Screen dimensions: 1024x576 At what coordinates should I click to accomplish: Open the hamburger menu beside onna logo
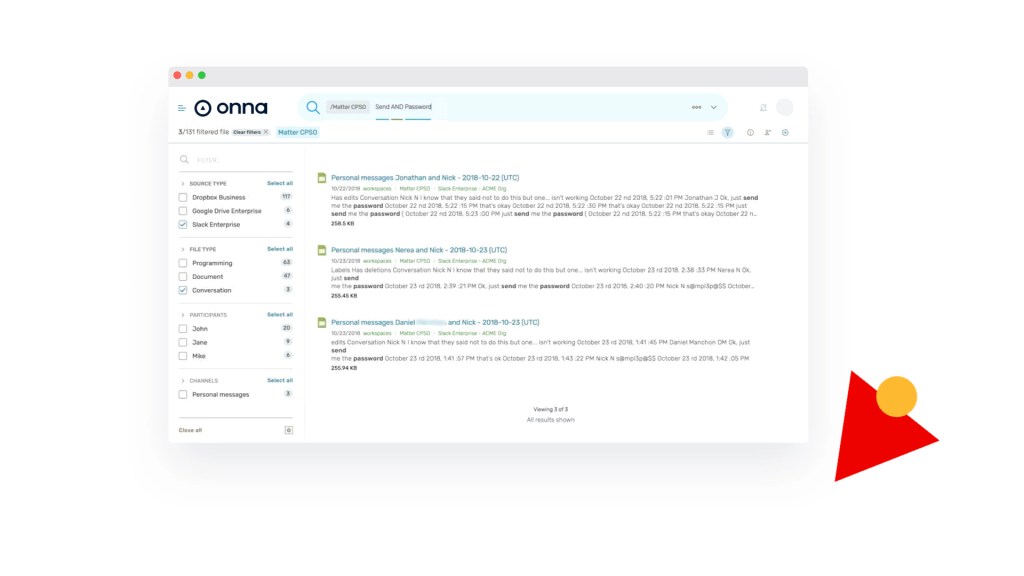[x=182, y=108]
